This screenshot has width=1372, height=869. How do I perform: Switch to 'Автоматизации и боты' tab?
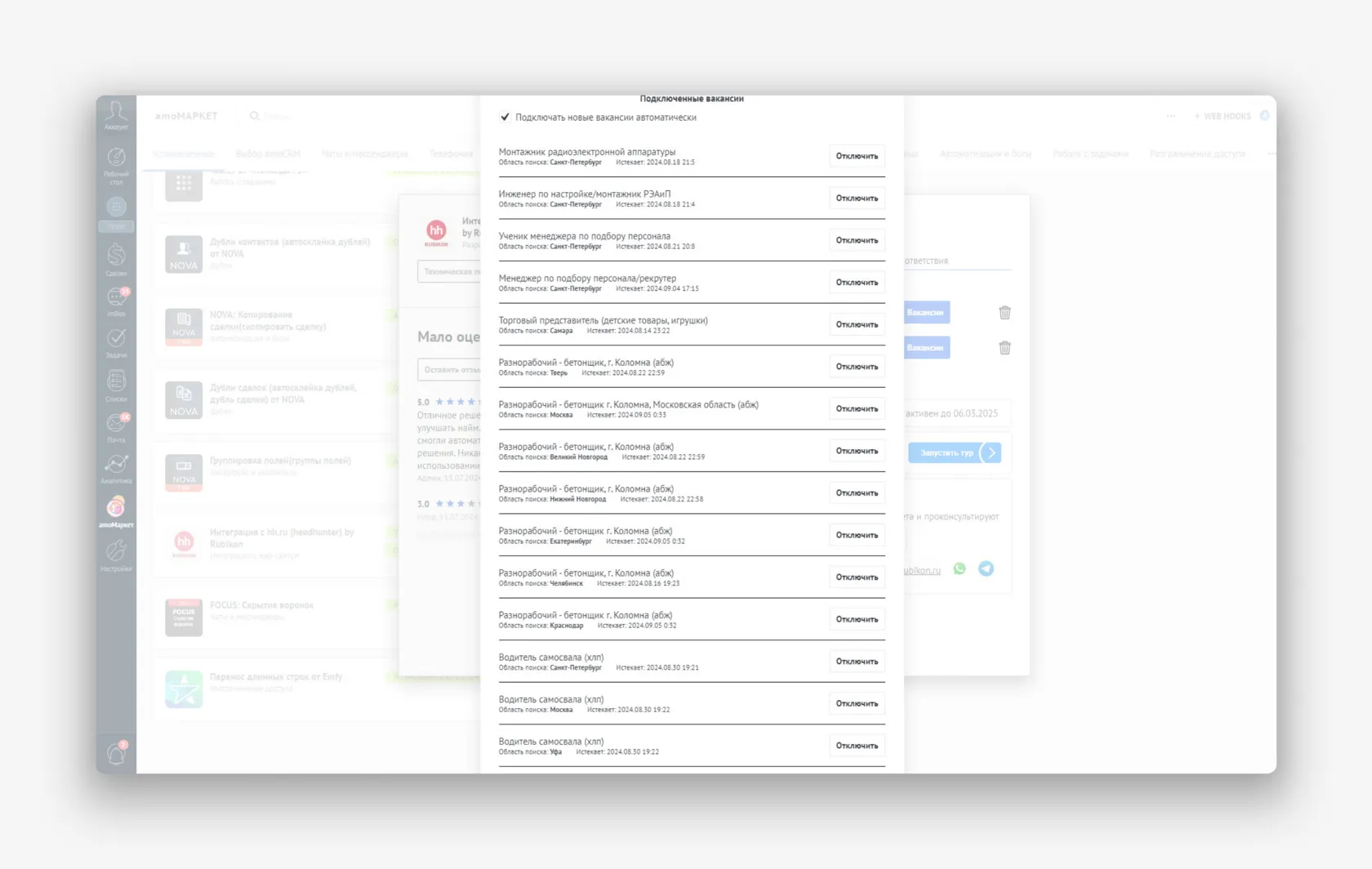[985, 154]
